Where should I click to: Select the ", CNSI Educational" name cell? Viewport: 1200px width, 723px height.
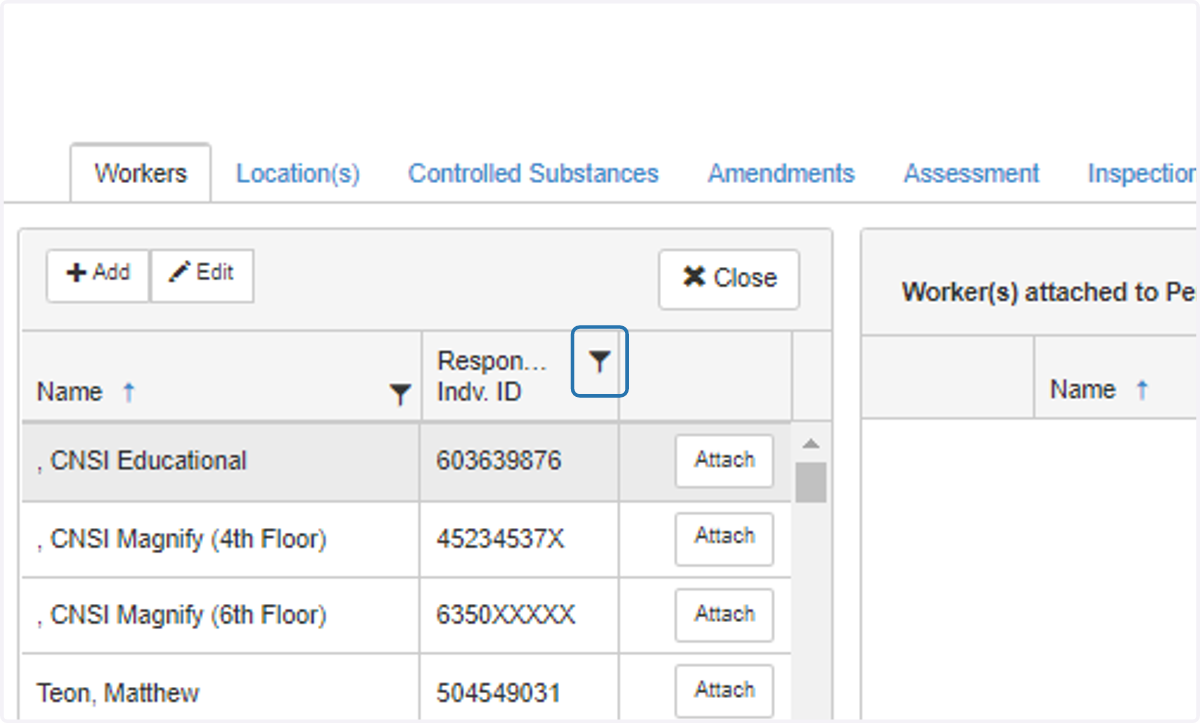coord(221,461)
